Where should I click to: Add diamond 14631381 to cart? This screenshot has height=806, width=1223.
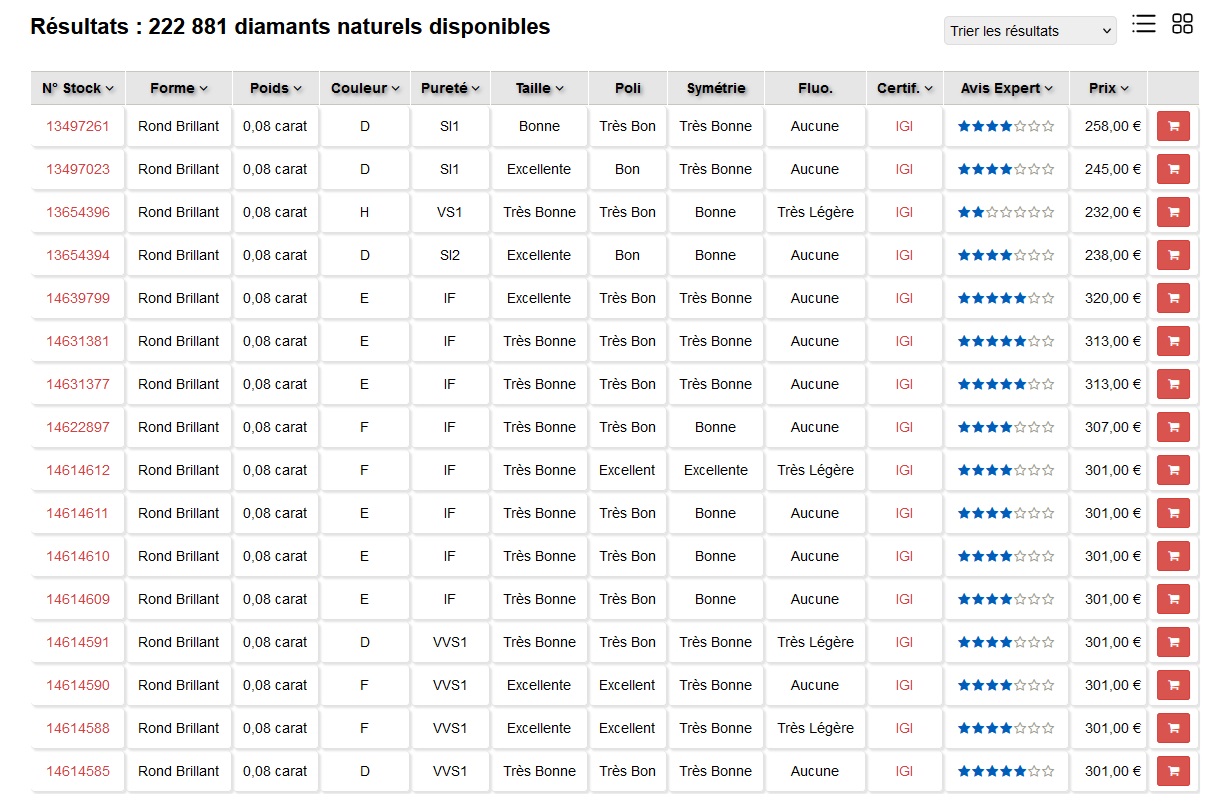click(x=1172, y=341)
